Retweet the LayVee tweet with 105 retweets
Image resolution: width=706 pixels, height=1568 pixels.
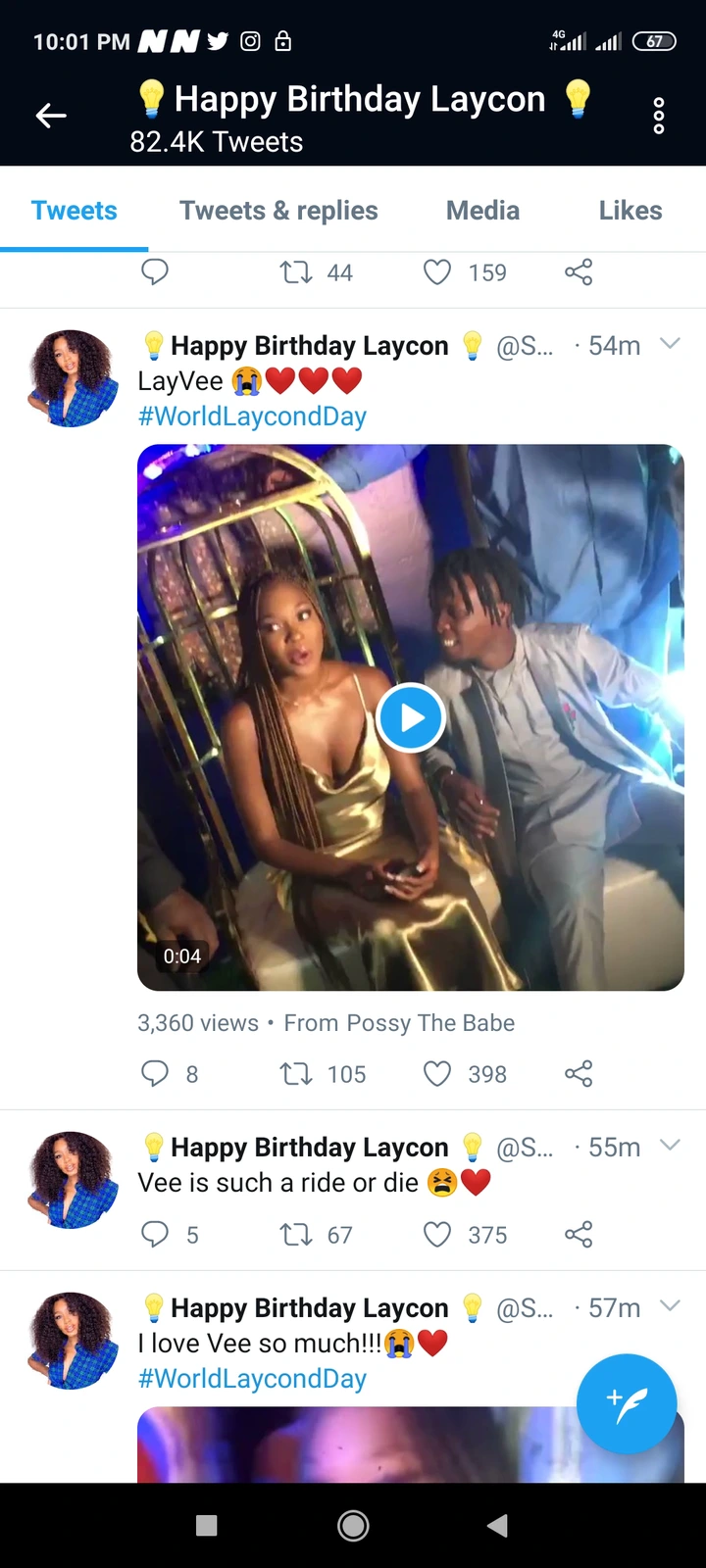tap(296, 1074)
